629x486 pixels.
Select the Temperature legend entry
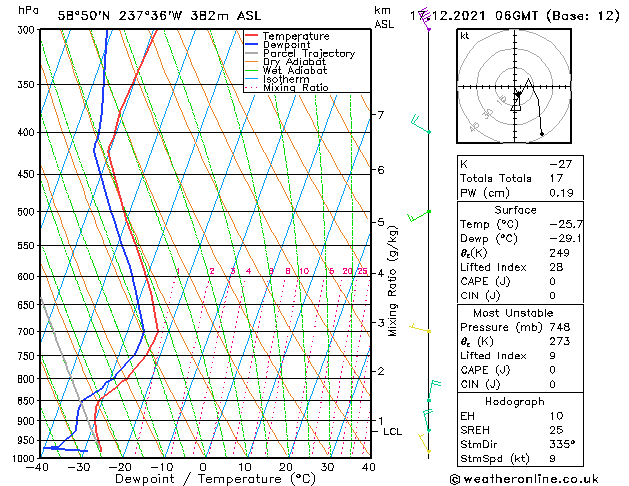coord(296,36)
